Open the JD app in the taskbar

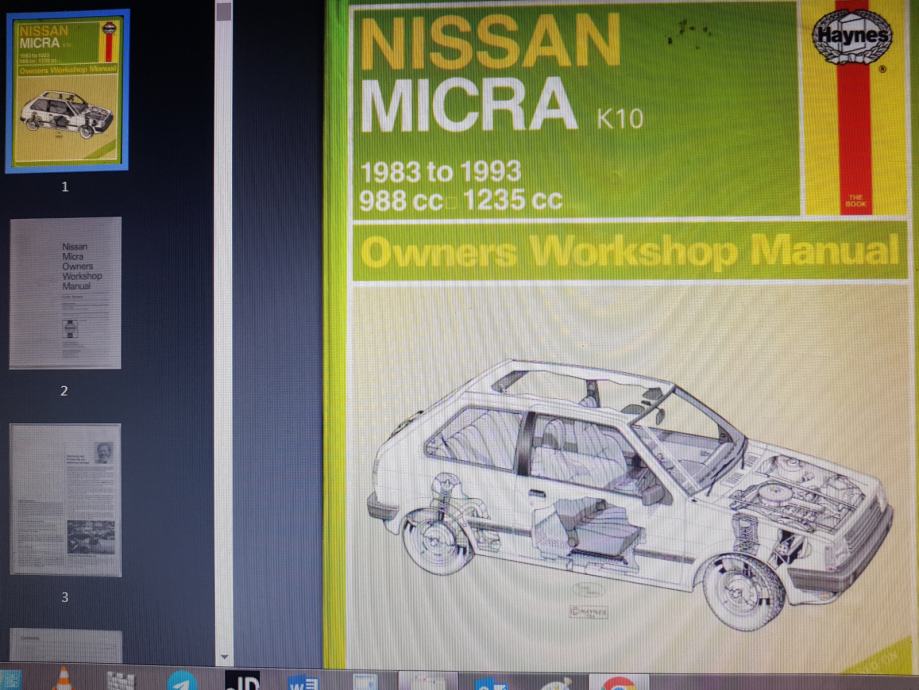[x=243, y=681]
